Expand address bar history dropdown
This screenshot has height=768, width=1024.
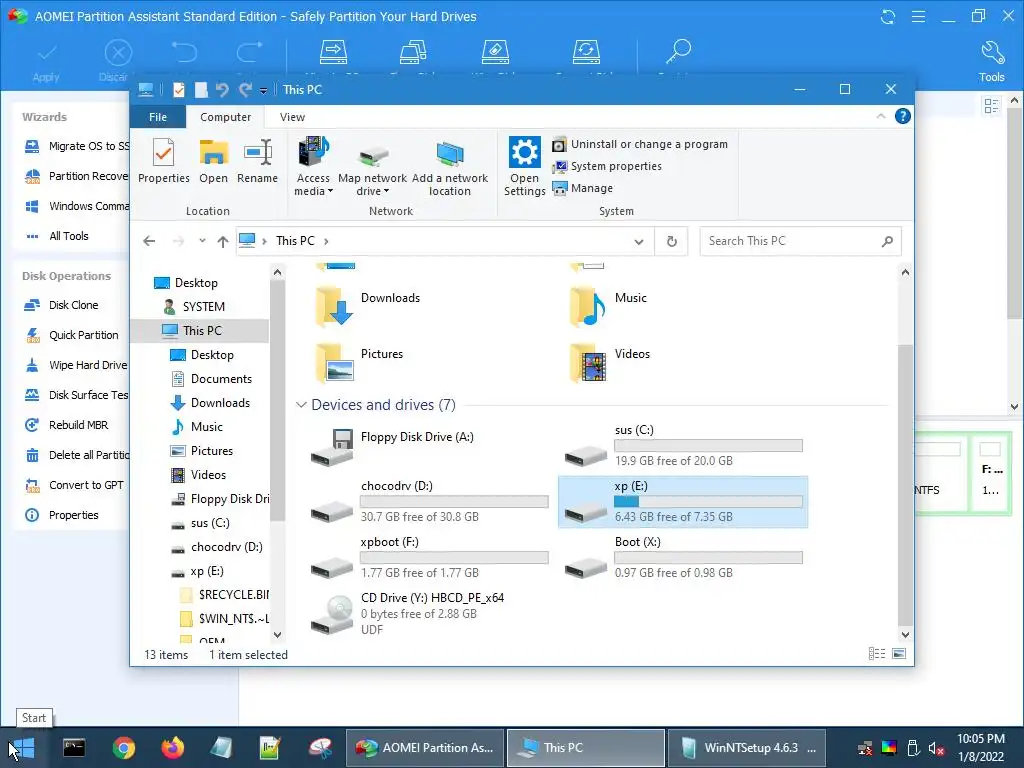(x=639, y=242)
